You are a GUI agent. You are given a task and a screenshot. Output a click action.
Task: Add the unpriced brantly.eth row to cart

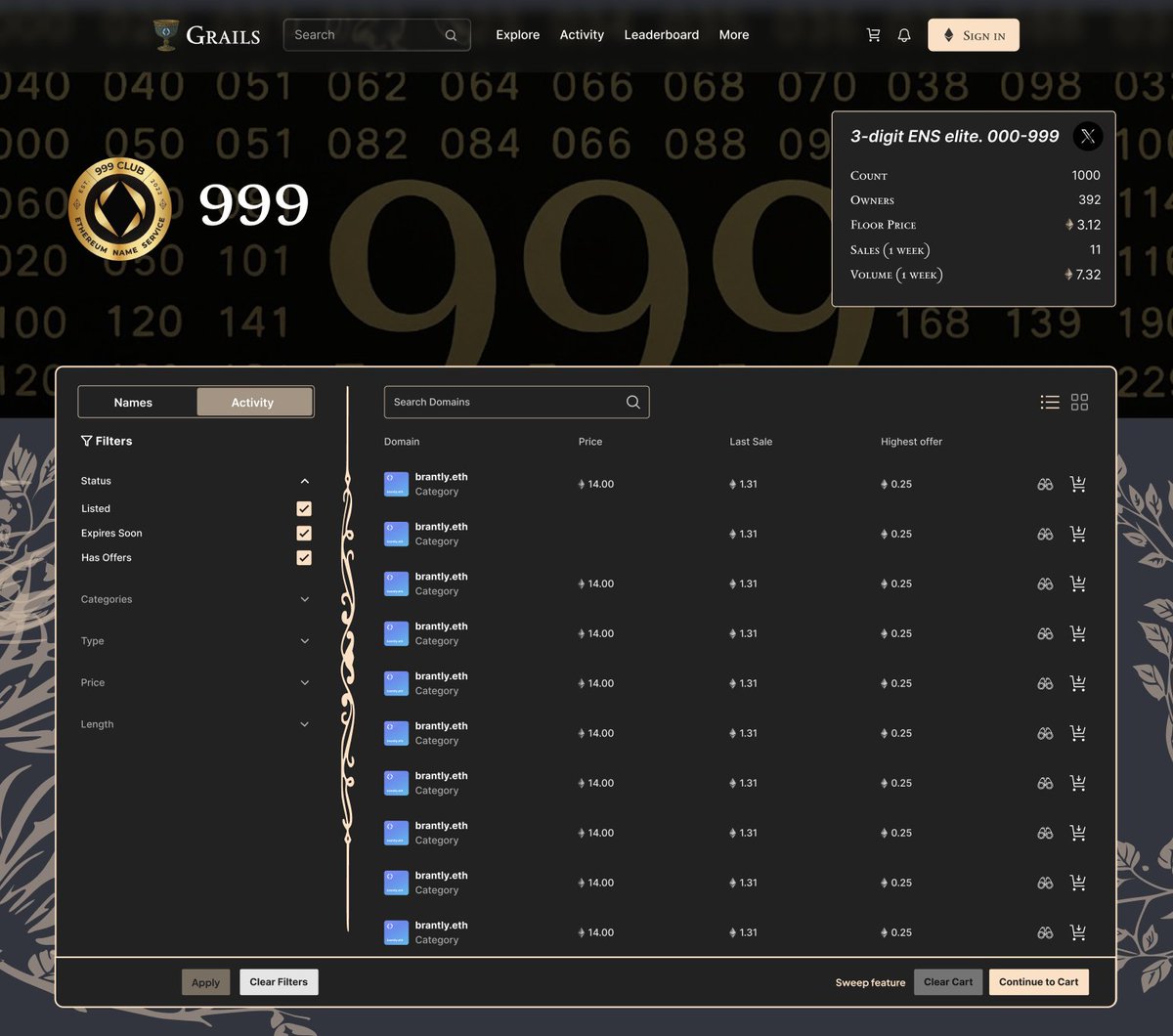pyautogui.click(x=1078, y=534)
